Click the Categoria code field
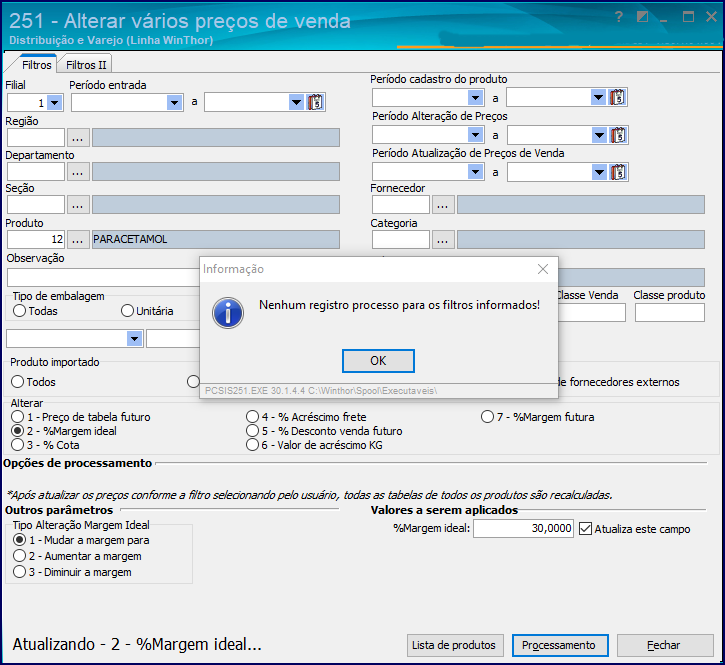 tap(401, 240)
